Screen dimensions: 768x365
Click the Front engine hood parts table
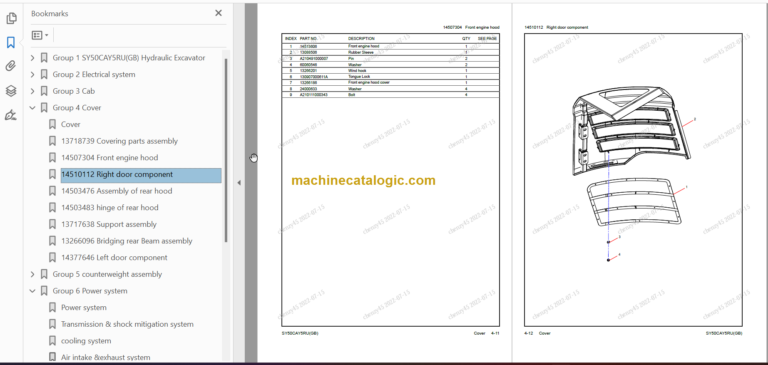pyautogui.click(x=390, y=66)
